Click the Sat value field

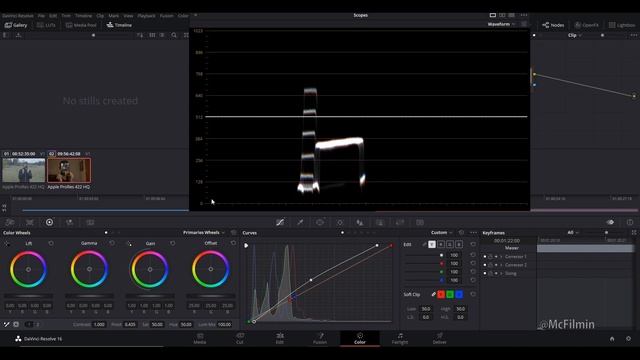click(157, 324)
